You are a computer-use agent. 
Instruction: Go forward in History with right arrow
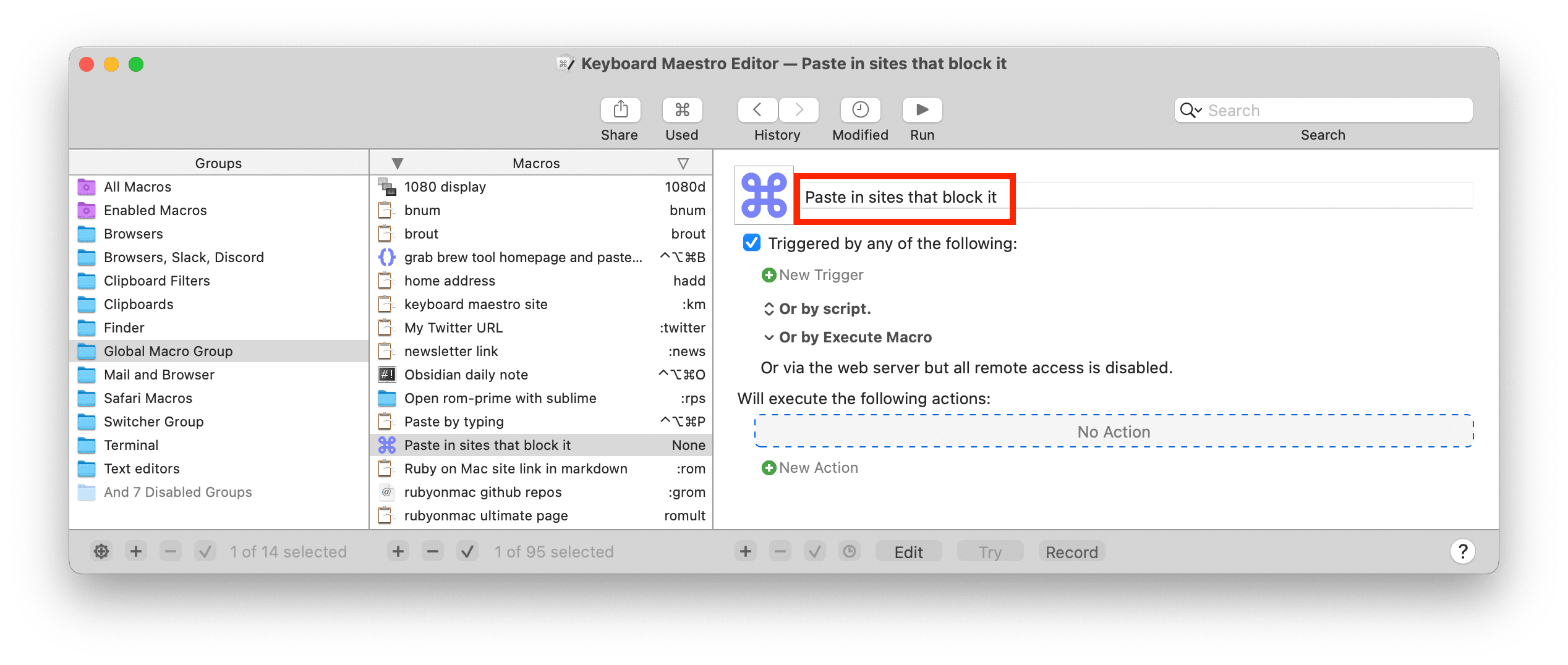pyautogui.click(x=799, y=110)
